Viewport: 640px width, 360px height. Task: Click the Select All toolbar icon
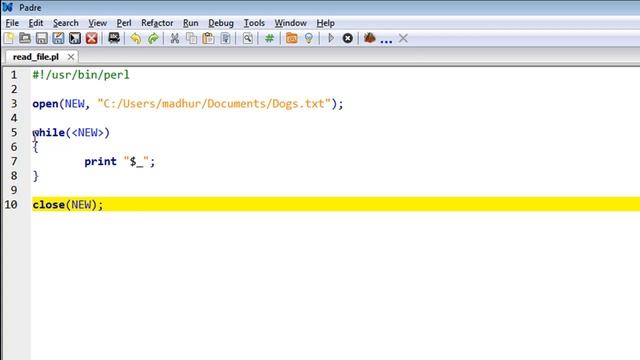click(225, 38)
